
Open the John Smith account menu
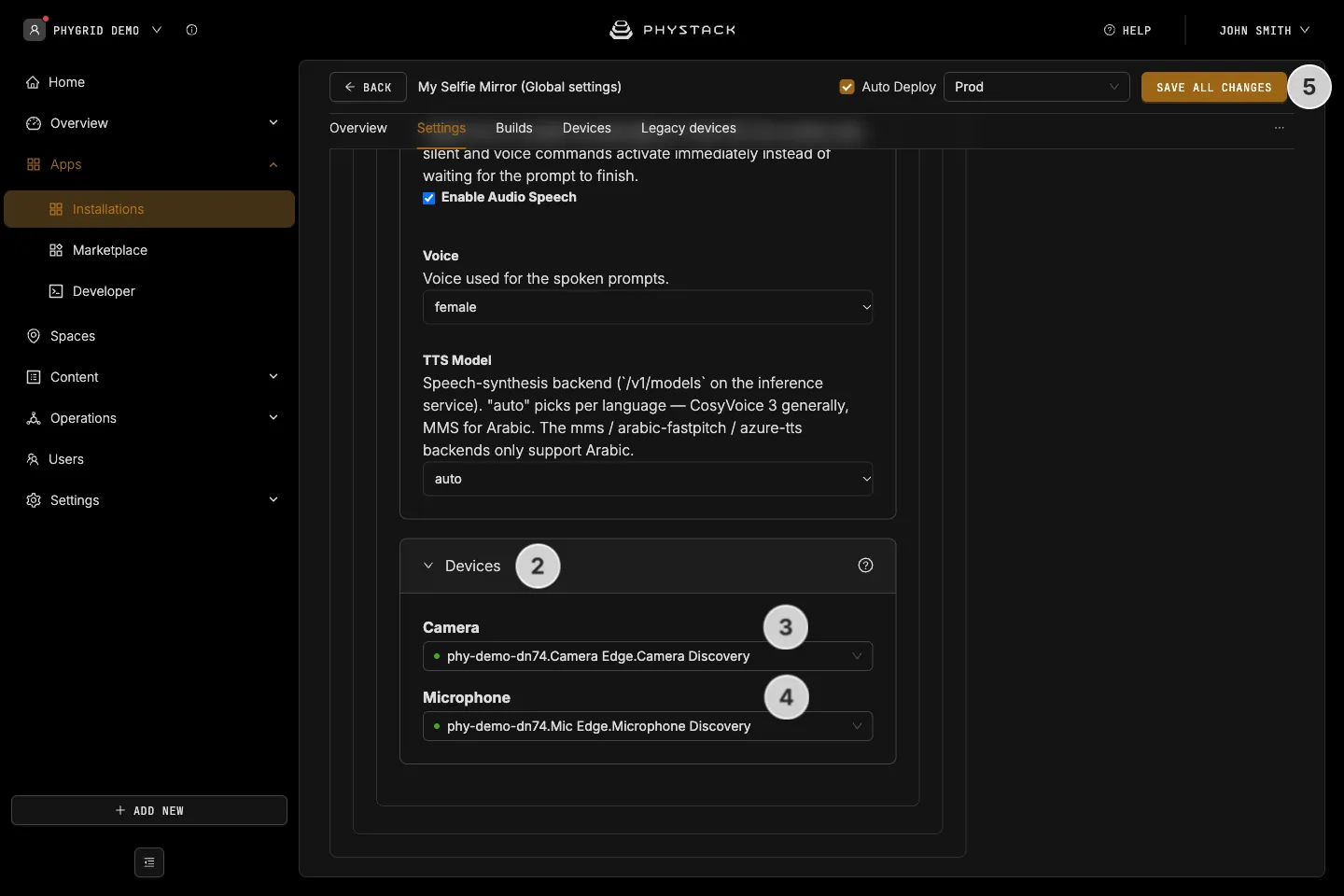[x=1265, y=30]
